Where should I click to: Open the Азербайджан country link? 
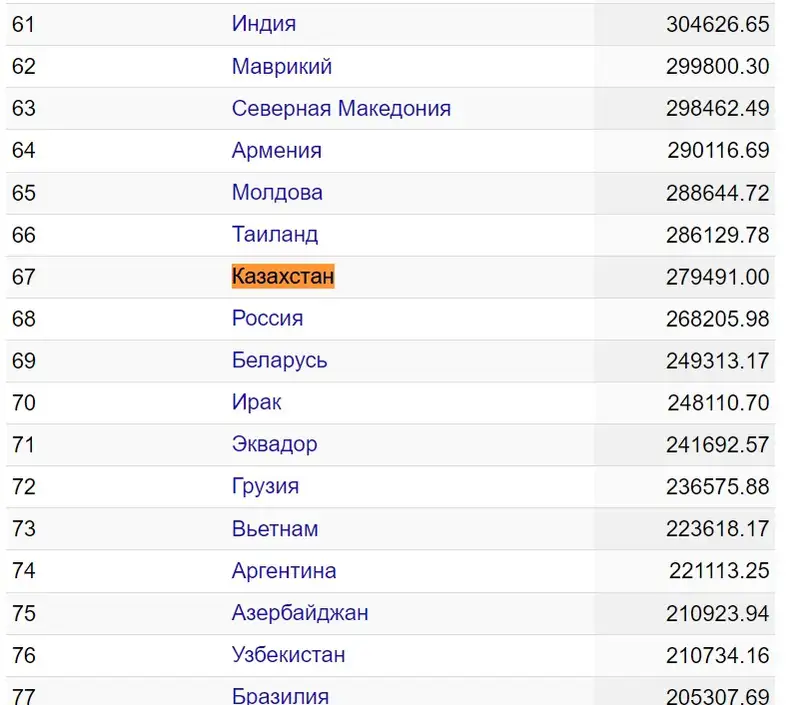coord(300,613)
